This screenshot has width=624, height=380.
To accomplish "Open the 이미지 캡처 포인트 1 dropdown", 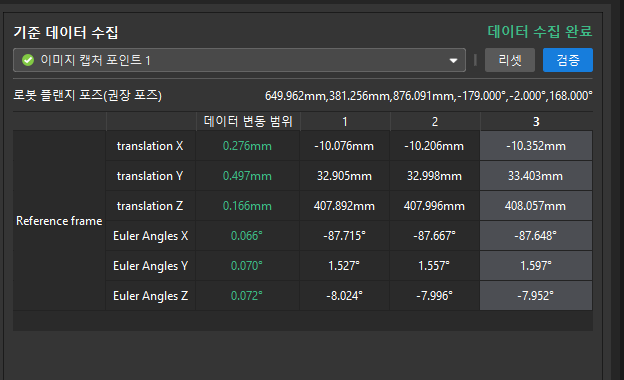I will pyautogui.click(x=239, y=60).
